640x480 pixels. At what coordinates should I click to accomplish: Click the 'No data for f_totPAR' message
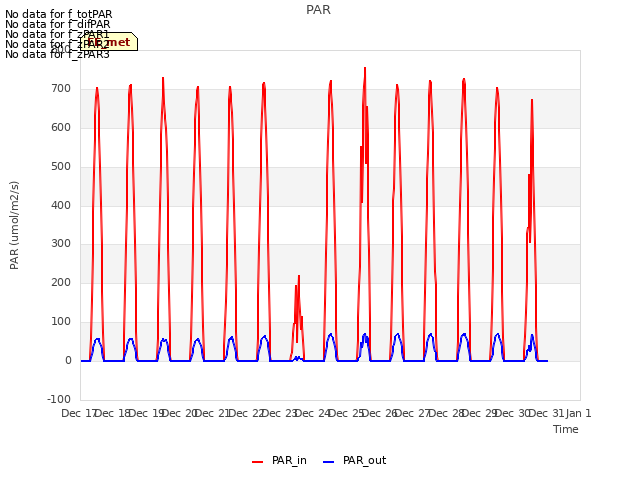(59, 14)
